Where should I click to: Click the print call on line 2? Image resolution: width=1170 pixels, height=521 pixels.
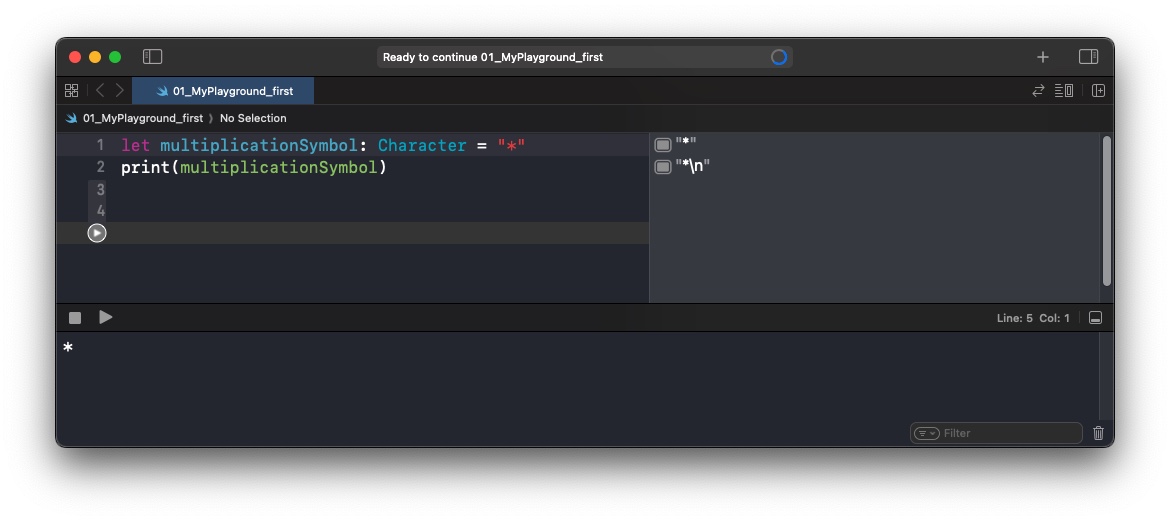146,167
